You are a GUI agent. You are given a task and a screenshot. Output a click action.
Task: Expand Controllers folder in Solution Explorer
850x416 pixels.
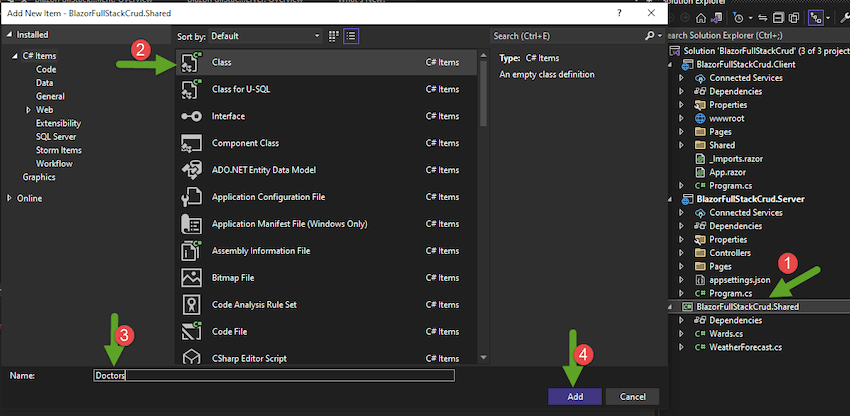coord(681,253)
